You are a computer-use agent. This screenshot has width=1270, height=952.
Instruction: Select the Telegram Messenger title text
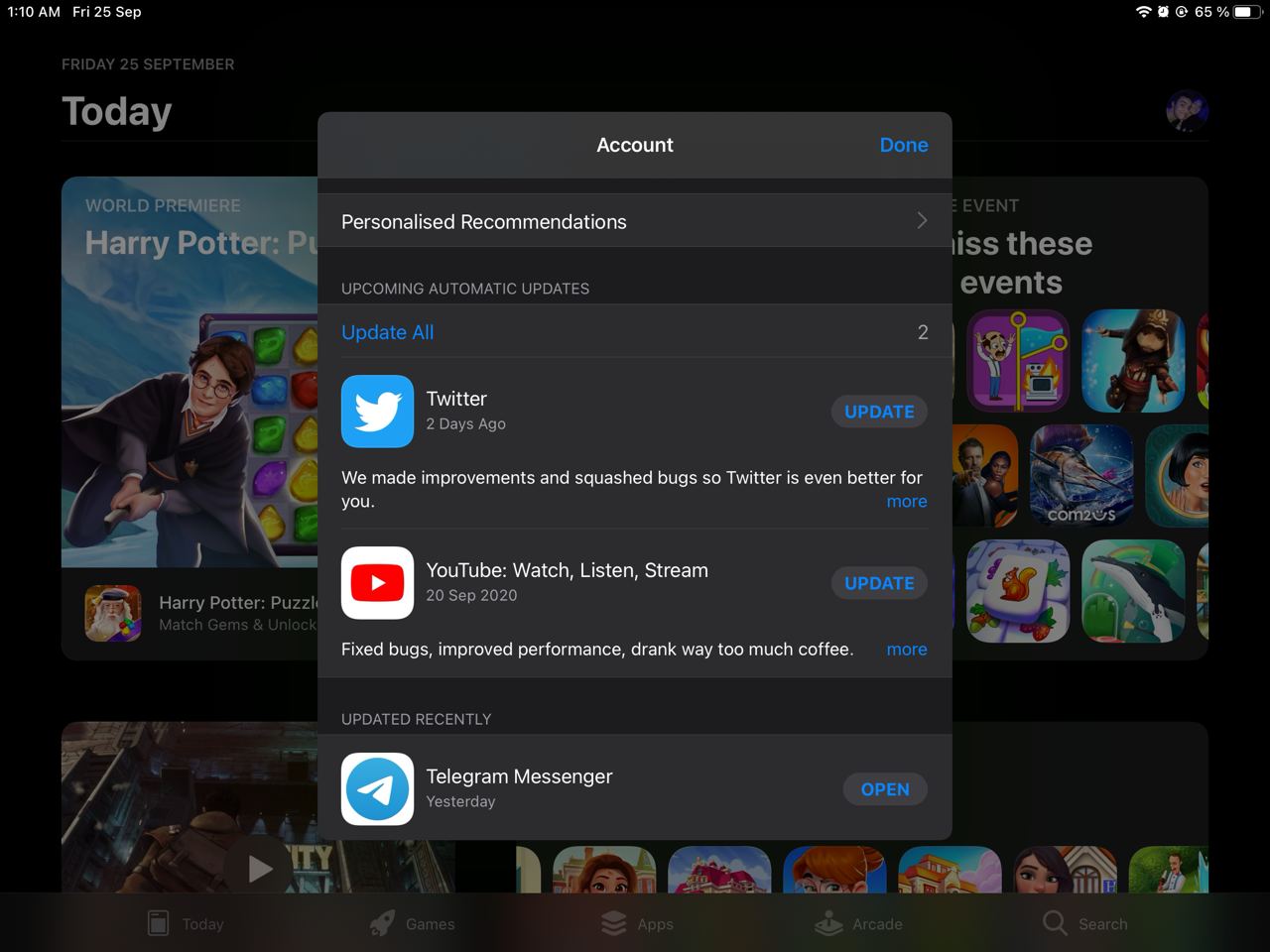click(x=519, y=776)
